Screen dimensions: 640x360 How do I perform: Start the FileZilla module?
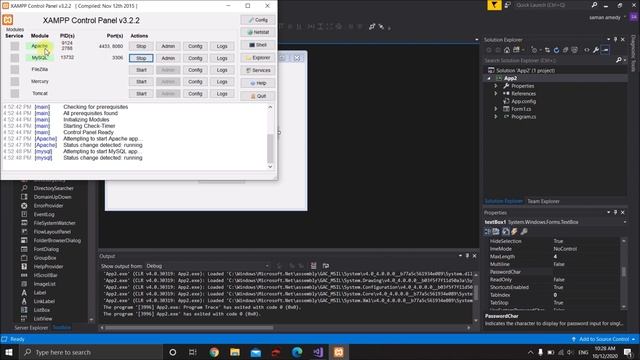141,70
